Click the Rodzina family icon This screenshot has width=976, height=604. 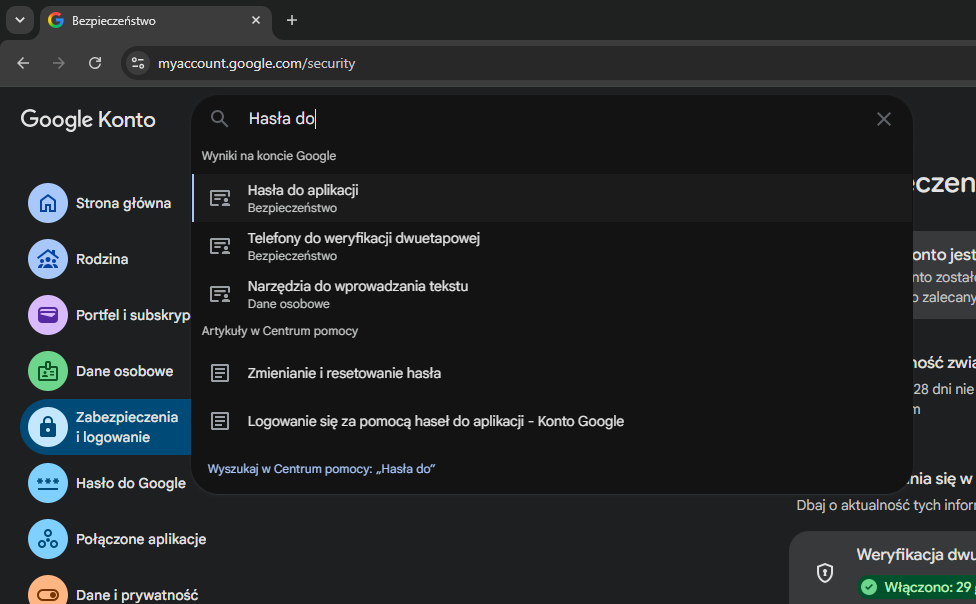click(x=48, y=259)
